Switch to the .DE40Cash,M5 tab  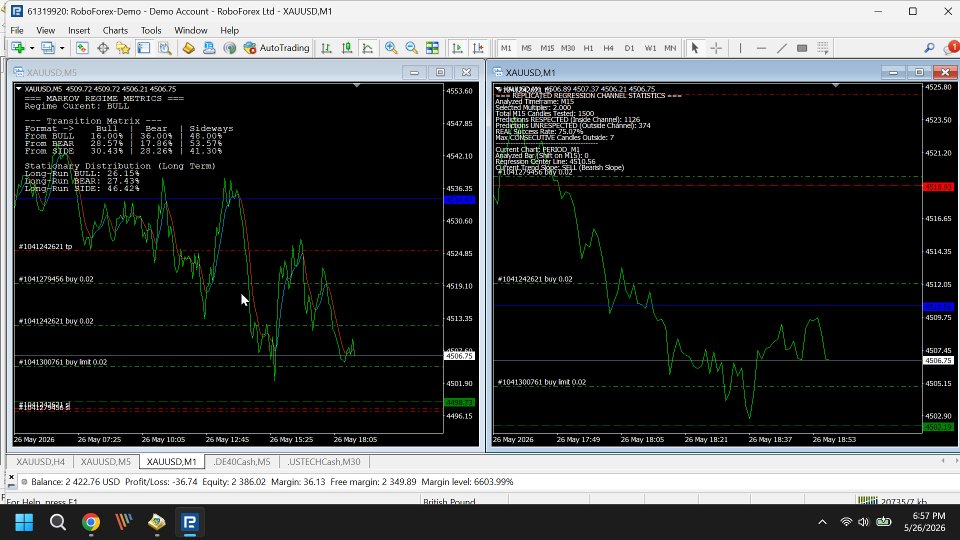(242, 462)
